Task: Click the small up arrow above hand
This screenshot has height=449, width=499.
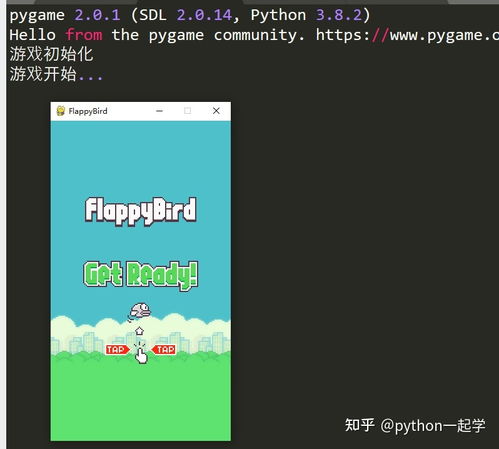Action: tap(139, 331)
